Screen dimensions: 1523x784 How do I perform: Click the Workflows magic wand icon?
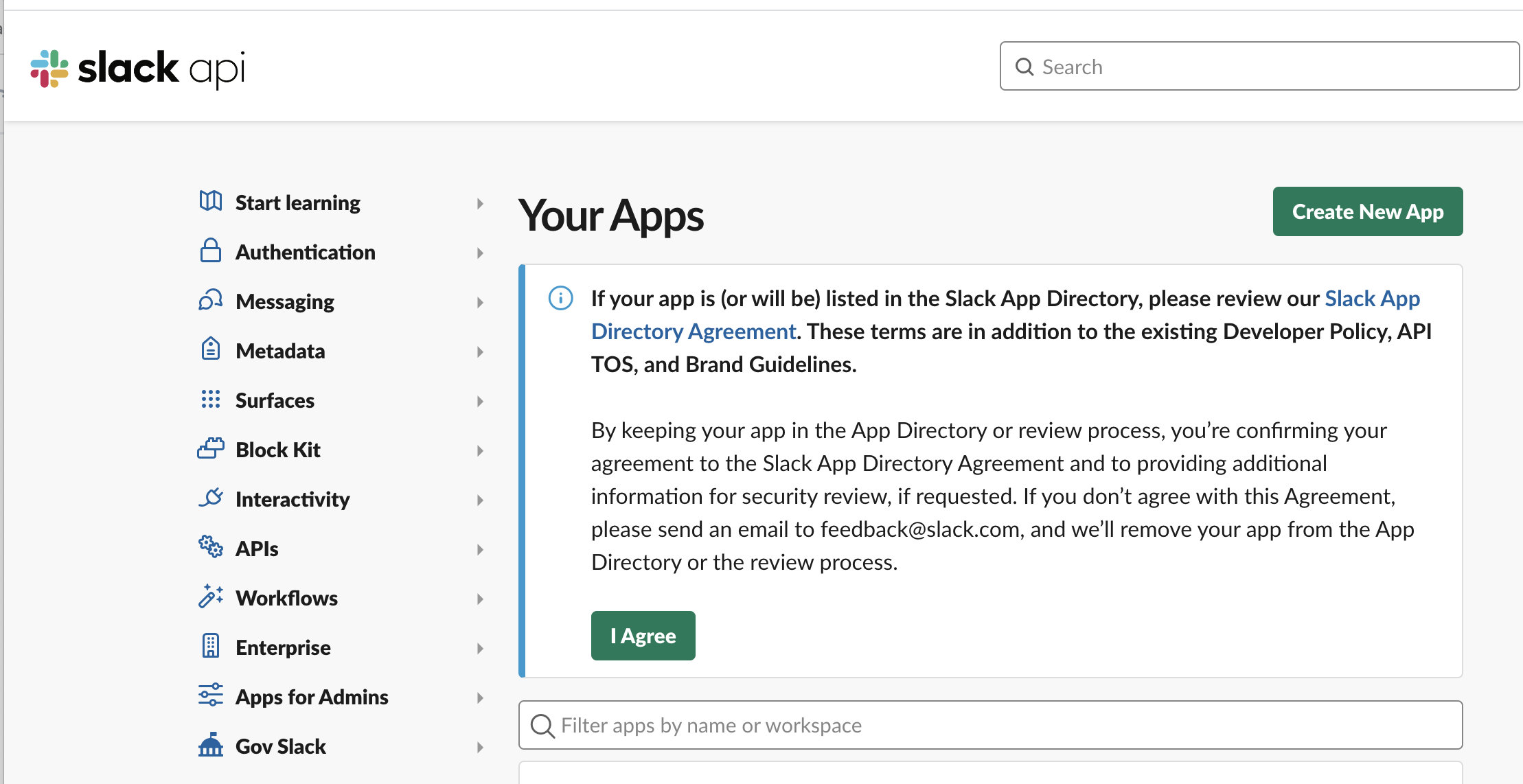(x=211, y=596)
